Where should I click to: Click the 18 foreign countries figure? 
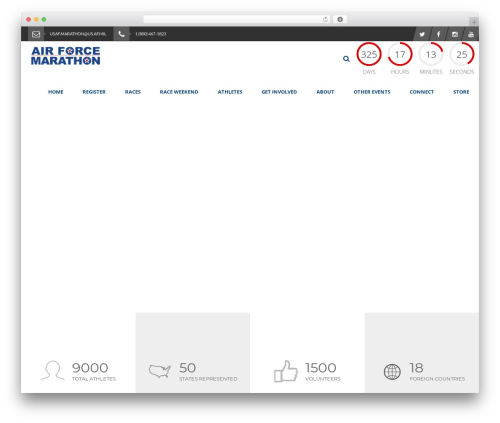coord(416,368)
